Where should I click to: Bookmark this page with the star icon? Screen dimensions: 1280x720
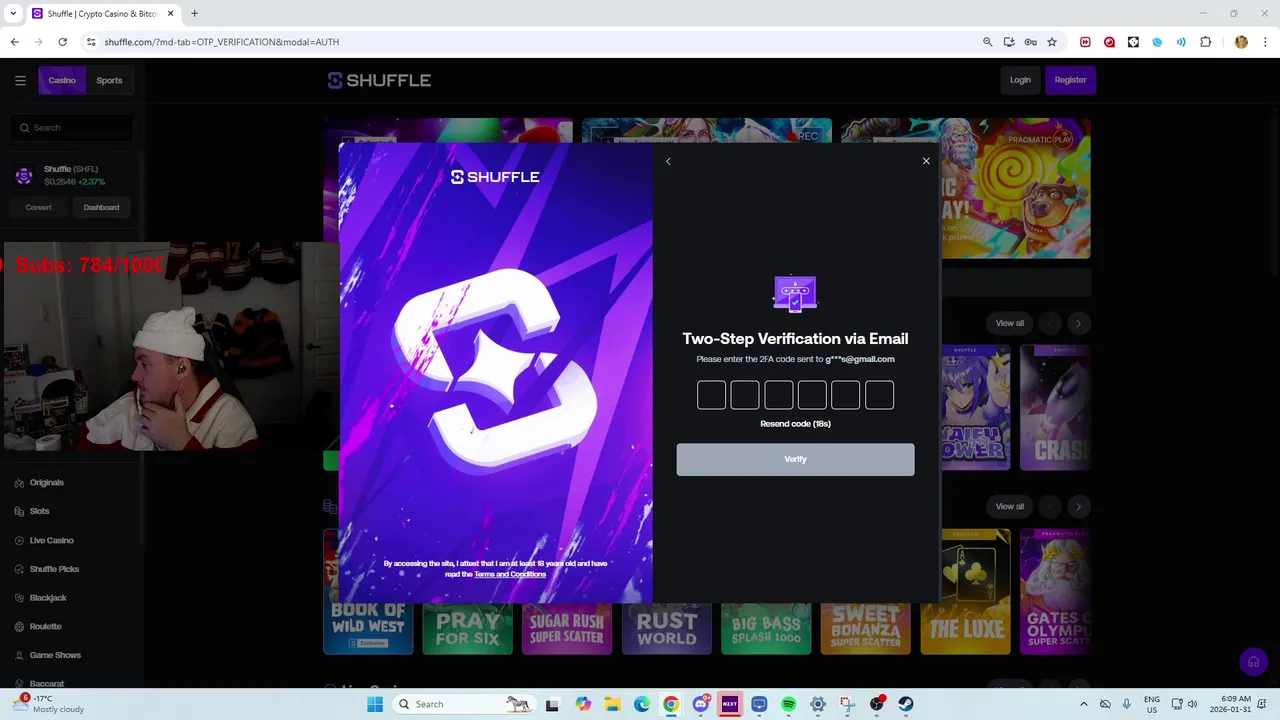point(1052,42)
